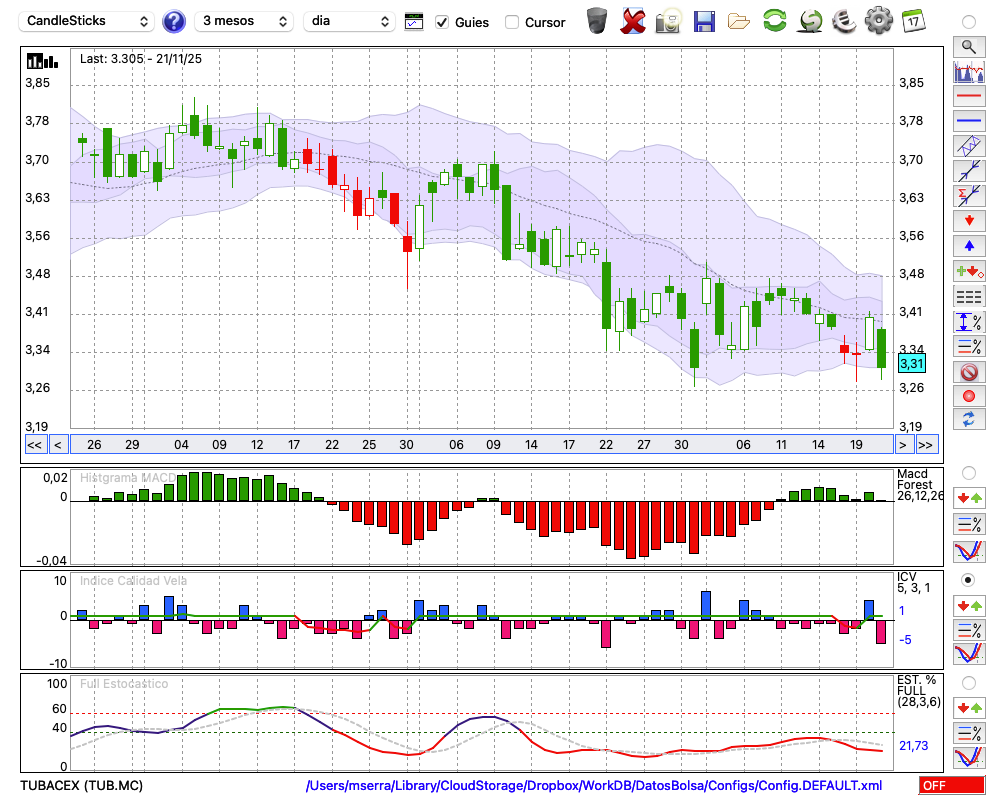
Task: Select the ICV panel radio button
Action: [x=969, y=580]
